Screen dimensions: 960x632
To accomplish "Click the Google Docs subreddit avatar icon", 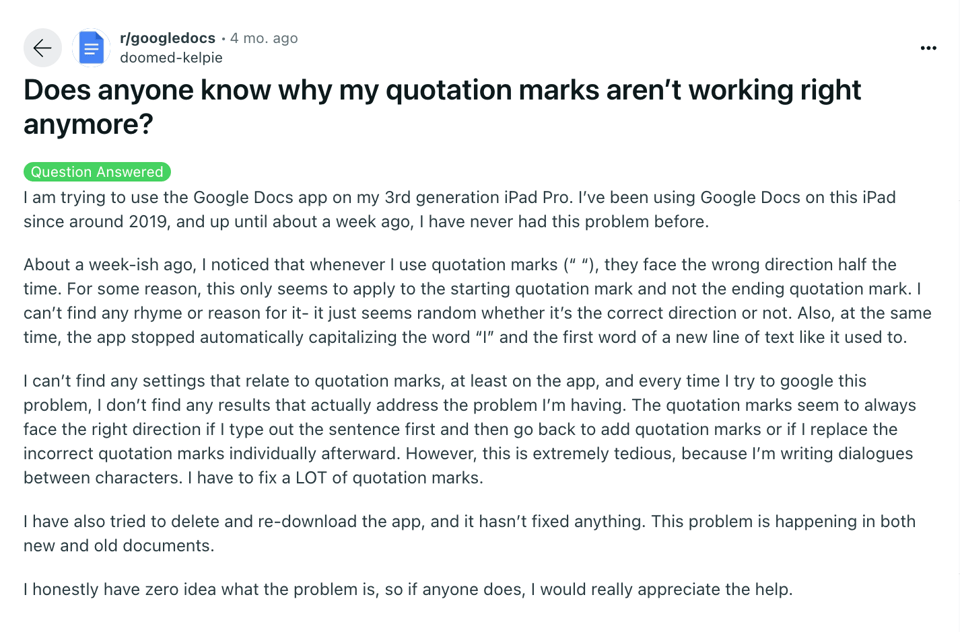I will [91, 47].
